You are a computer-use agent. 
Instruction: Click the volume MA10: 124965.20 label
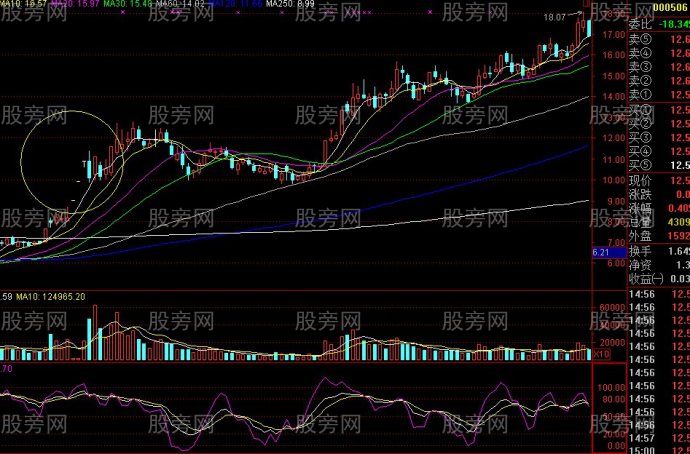coord(51,297)
